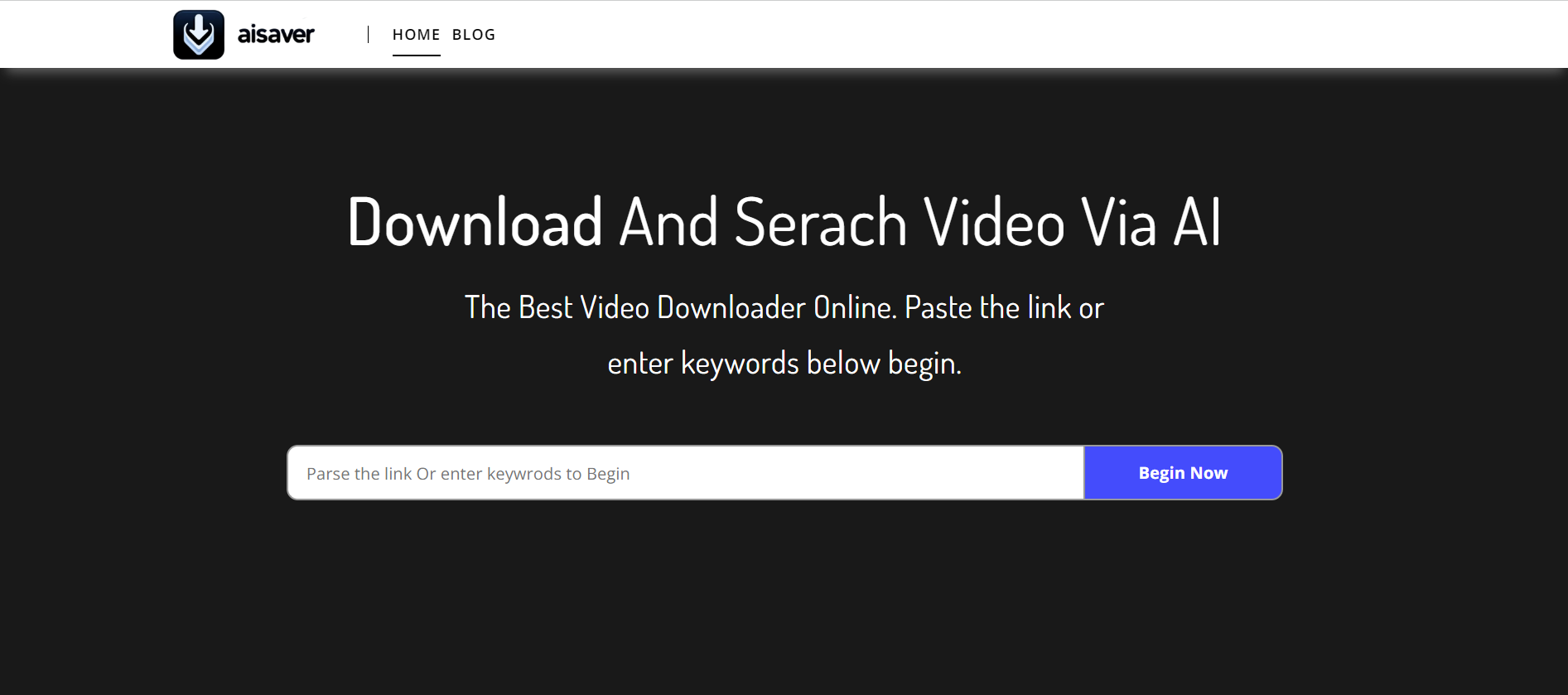Select text 'The Best Video Downloader Online. Paste the link or'

pos(784,307)
